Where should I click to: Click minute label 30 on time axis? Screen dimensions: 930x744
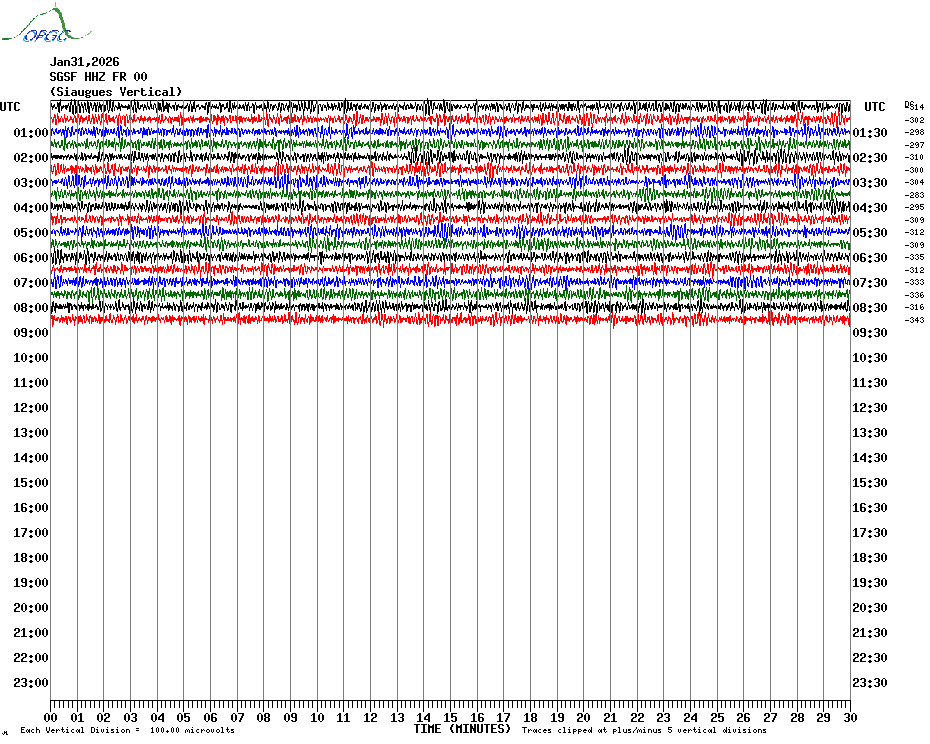(851, 717)
